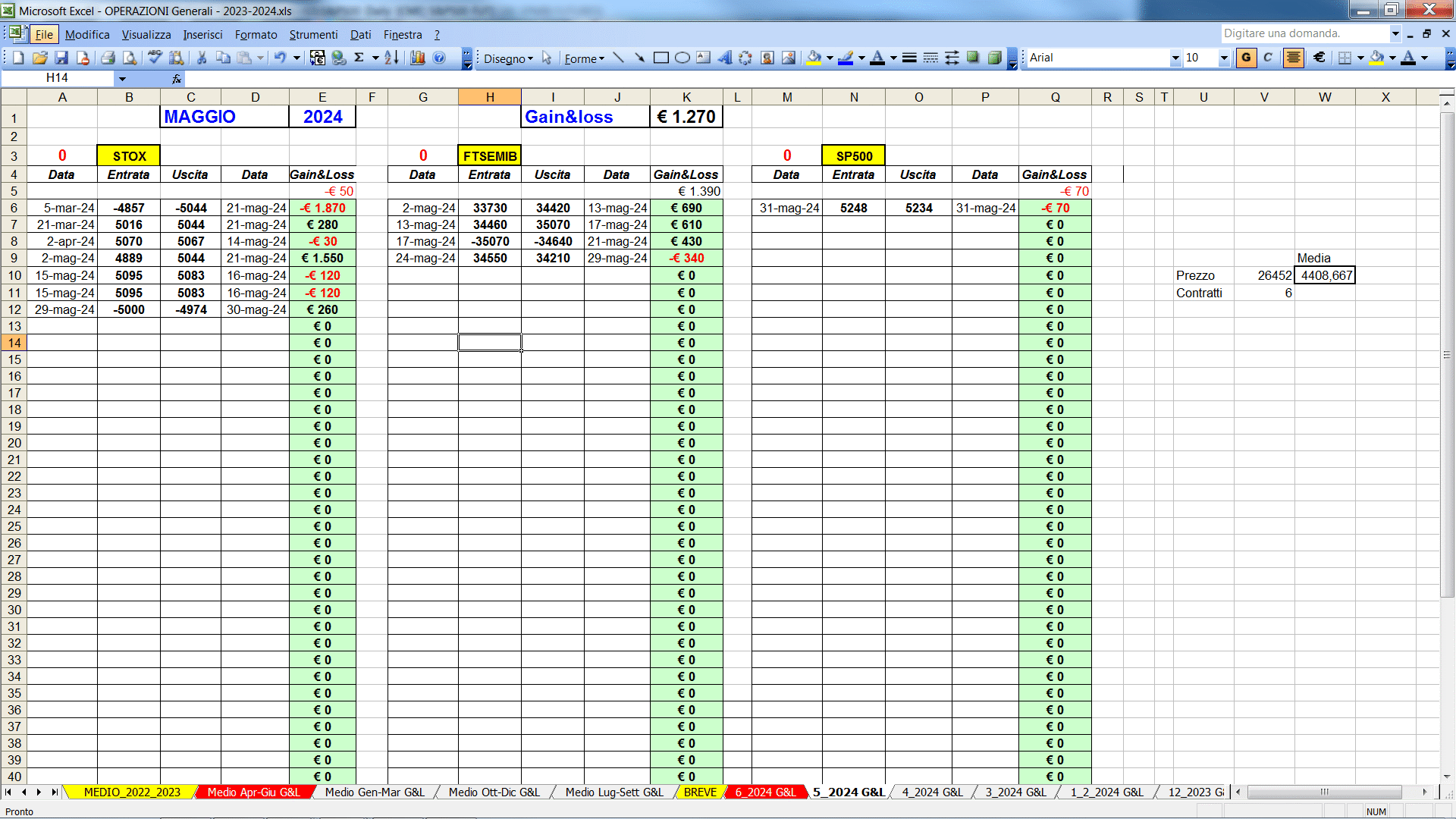This screenshot has height=819, width=1456.
Task: Apply AutoSum (sigma) function
Action: tap(359, 58)
